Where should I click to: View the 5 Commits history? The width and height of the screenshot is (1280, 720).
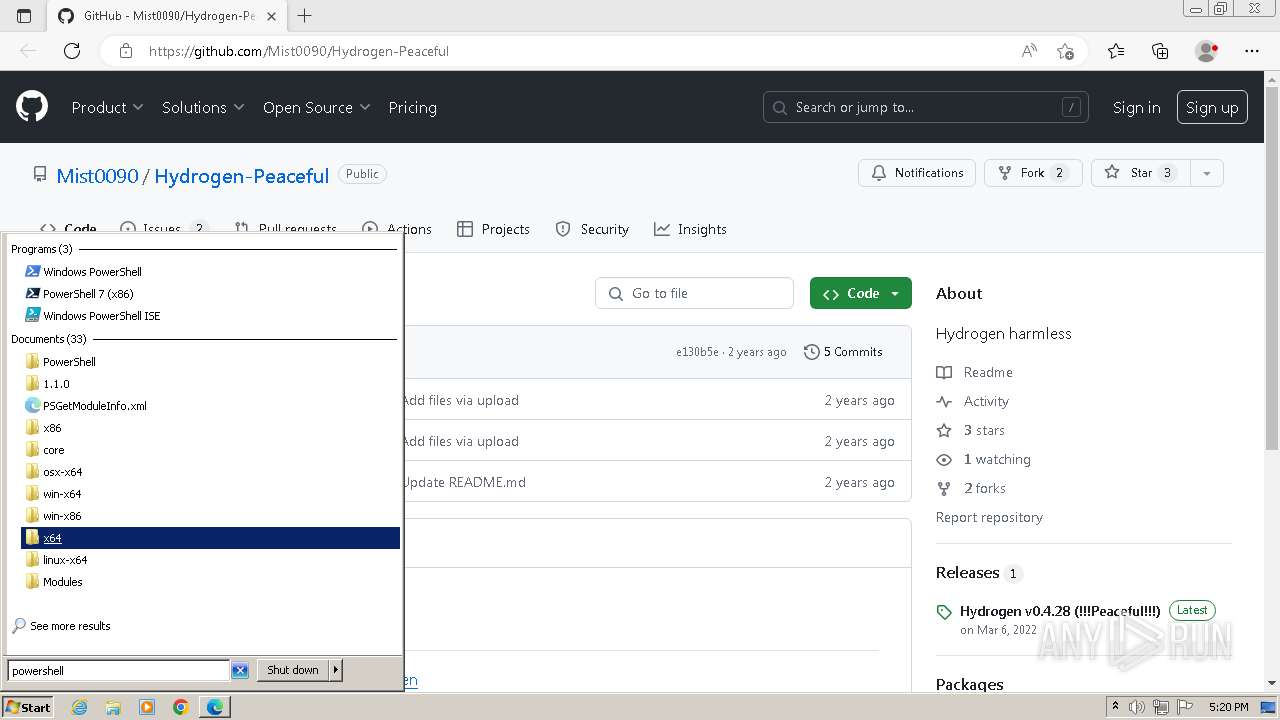pos(843,352)
